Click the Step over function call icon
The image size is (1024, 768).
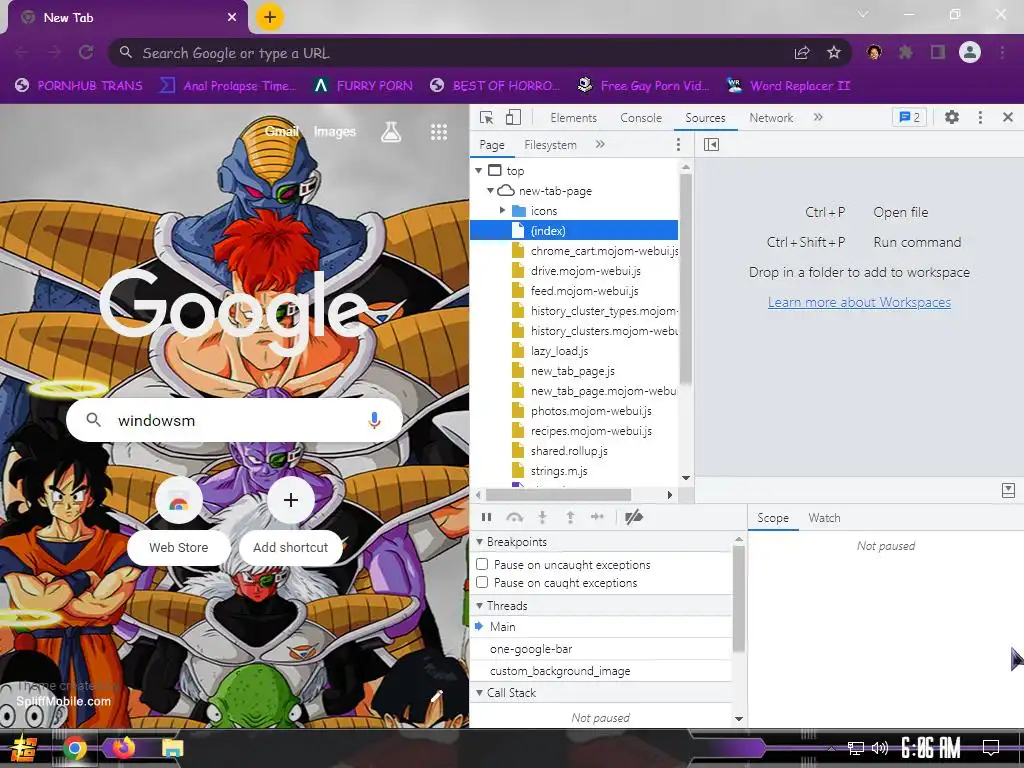point(515,517)
